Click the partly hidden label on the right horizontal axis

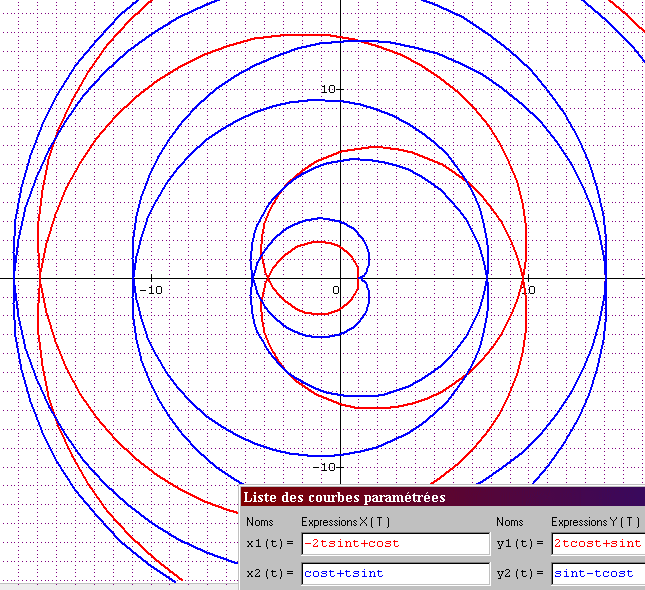531,290
